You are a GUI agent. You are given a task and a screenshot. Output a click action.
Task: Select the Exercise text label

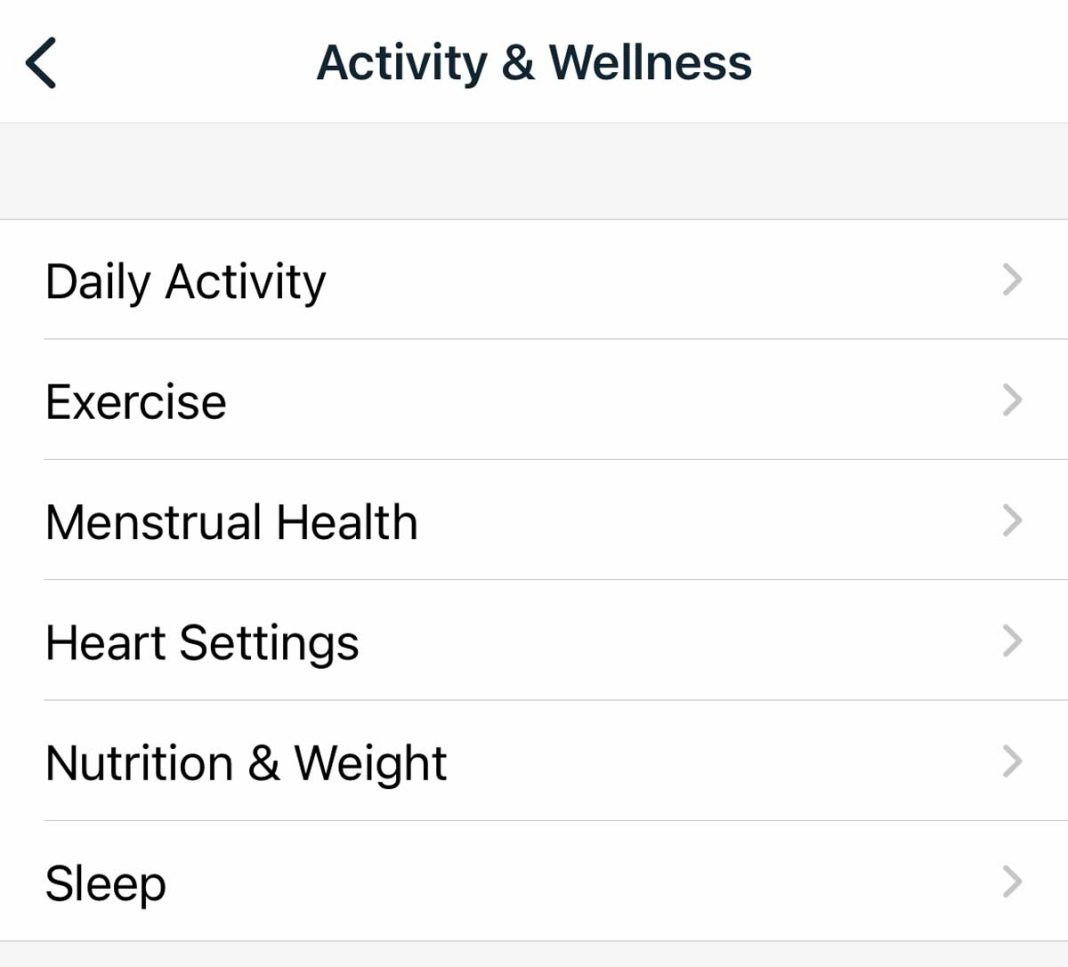pyautogui.click(x=136, y=402)
